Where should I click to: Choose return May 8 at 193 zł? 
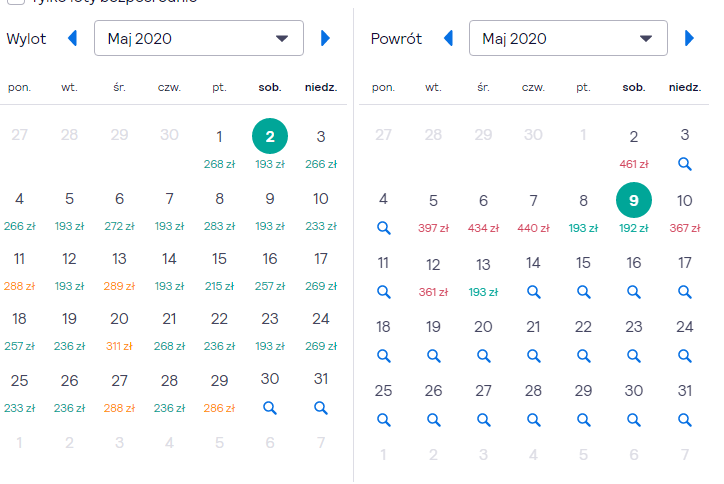584,213
